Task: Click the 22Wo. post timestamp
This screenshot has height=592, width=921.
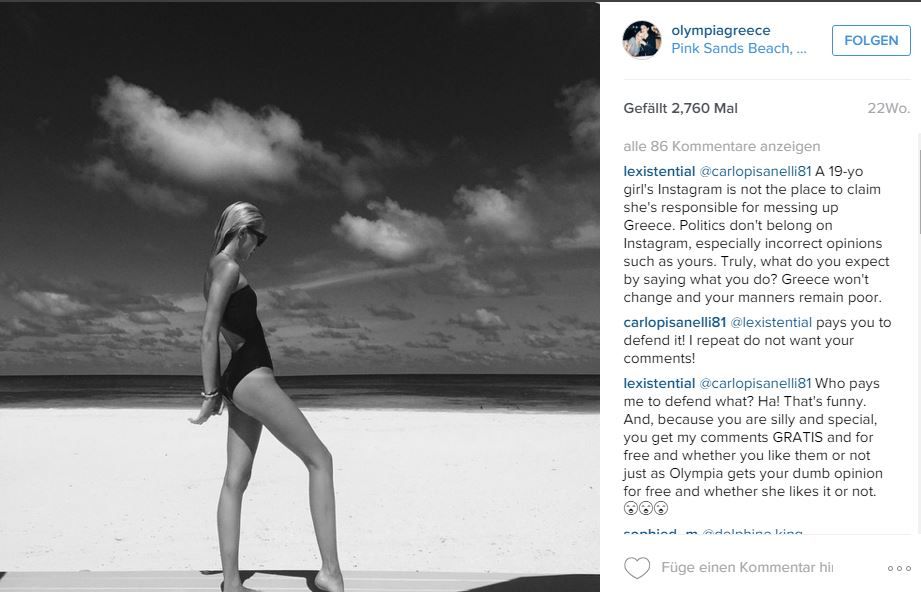Action: click(x=888, y=109)
